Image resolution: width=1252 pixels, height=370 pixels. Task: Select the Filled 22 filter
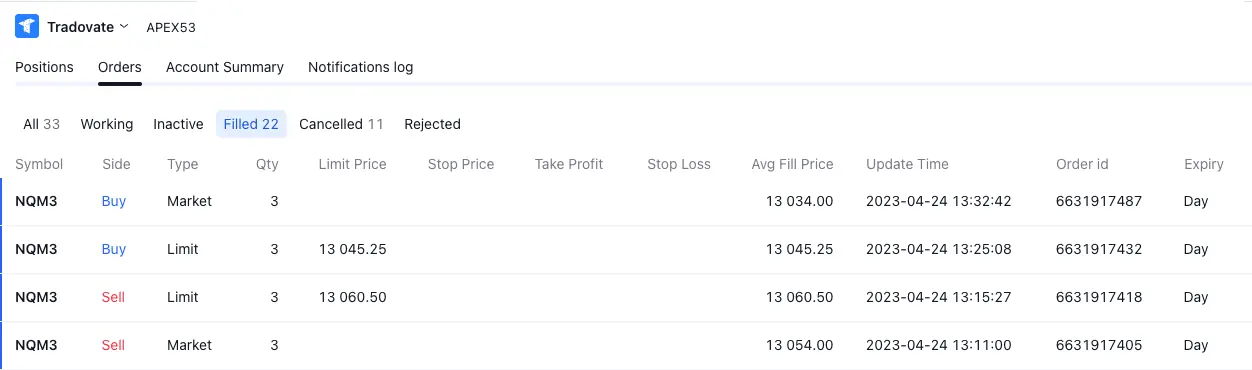[x=251, y=124]
